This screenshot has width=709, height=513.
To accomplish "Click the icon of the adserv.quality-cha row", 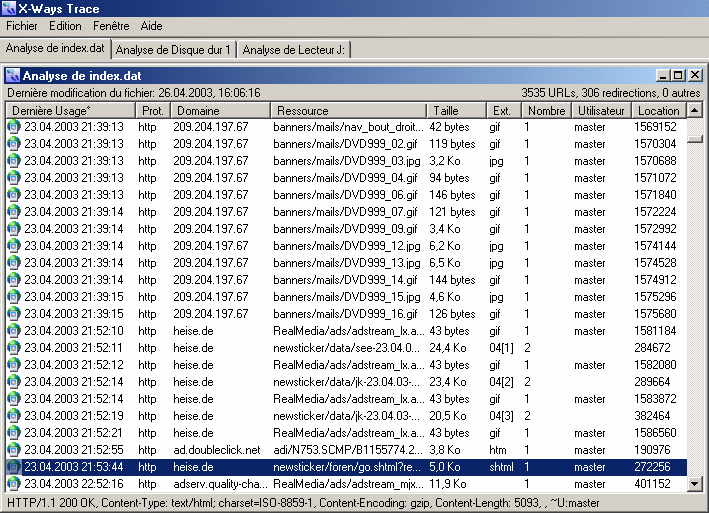I will point(13,484).
